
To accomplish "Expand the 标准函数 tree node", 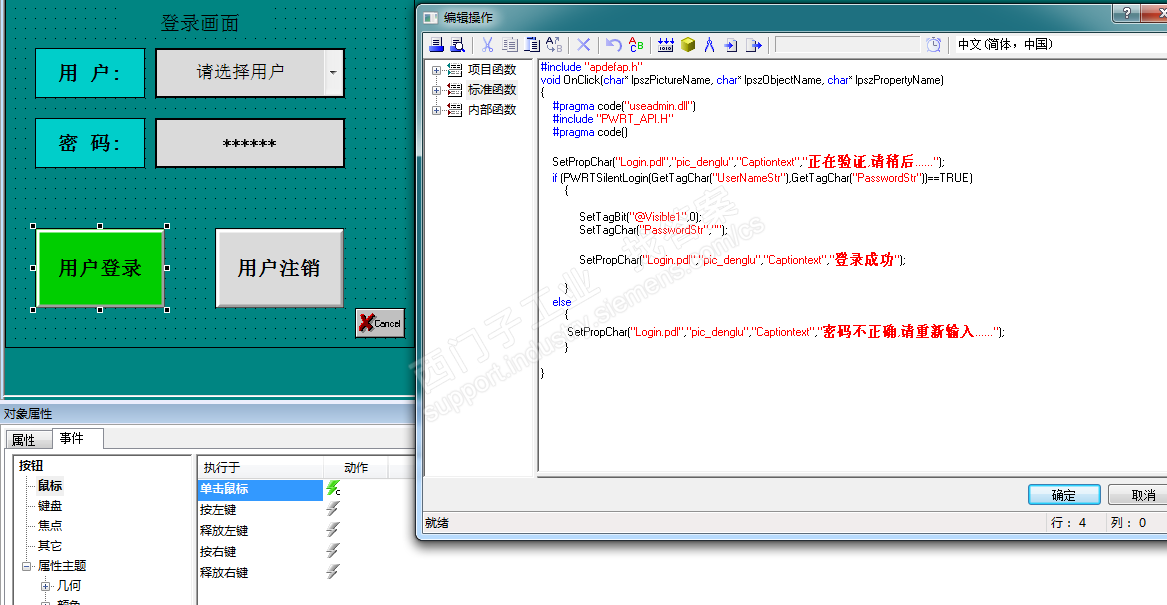I will pos(437,90).
